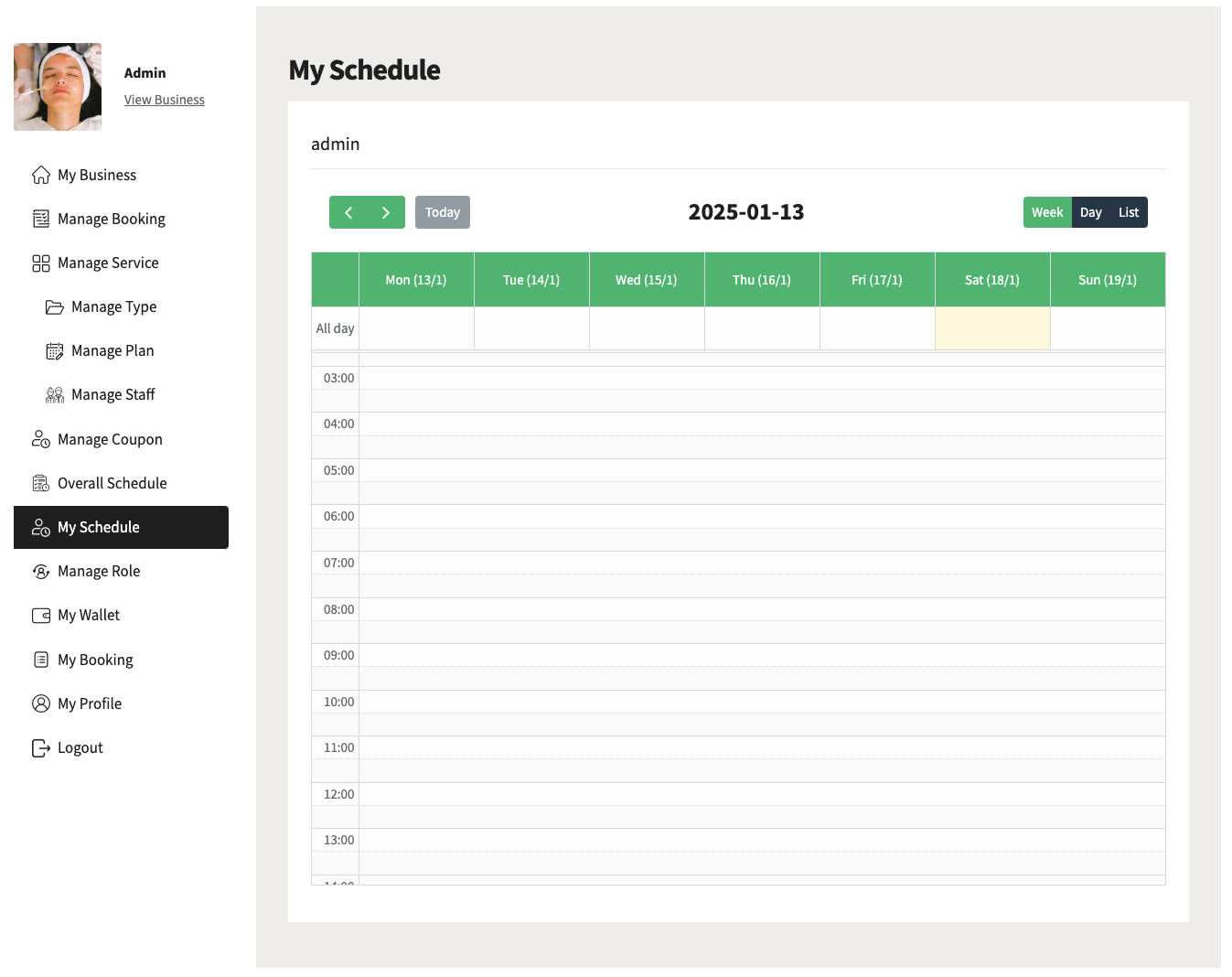The width and height of the screenshot is (1232, 977).
Task: Open Manage Plan under Manage Service
Action: tap(113, 350)
